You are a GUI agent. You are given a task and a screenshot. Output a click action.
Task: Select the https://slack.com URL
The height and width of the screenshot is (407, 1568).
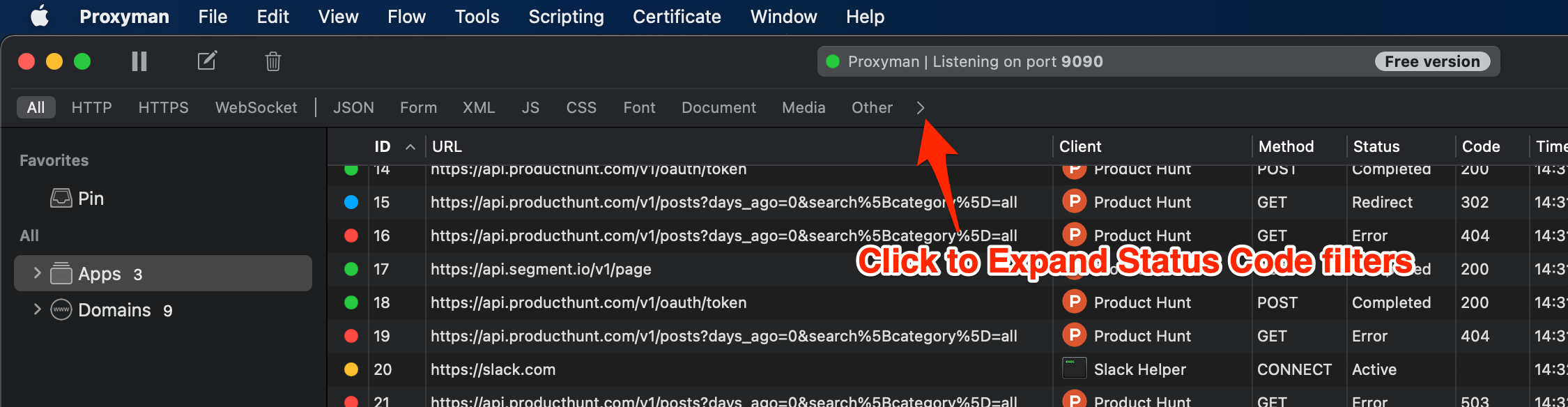pos(493,369)
